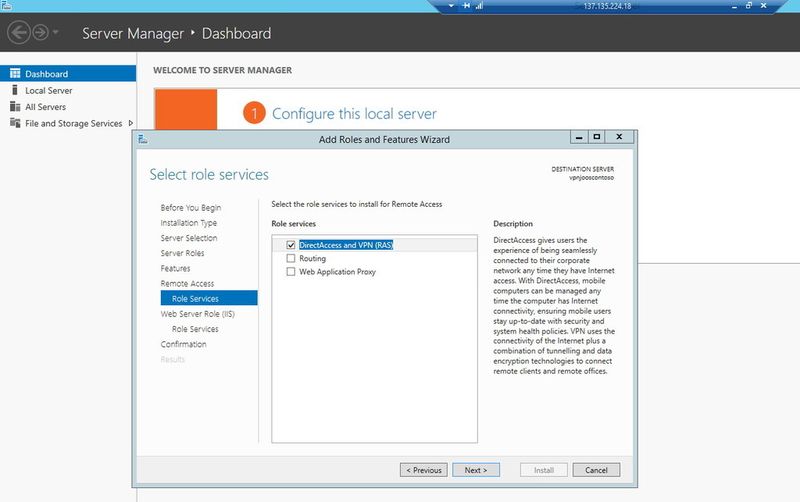Restore the remote session window
The image size is (800, 502).
coord(748,6)
